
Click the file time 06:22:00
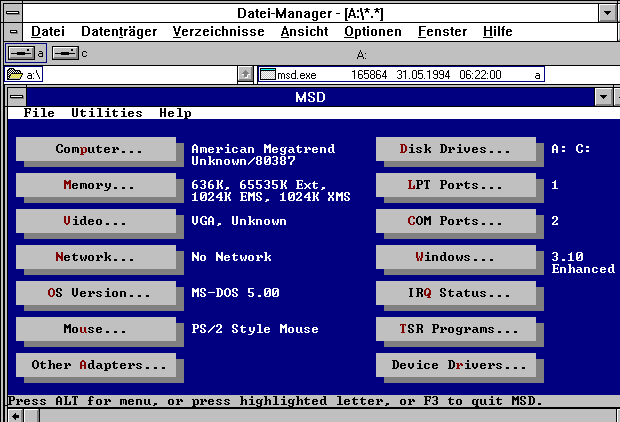(x=480, y=75)
